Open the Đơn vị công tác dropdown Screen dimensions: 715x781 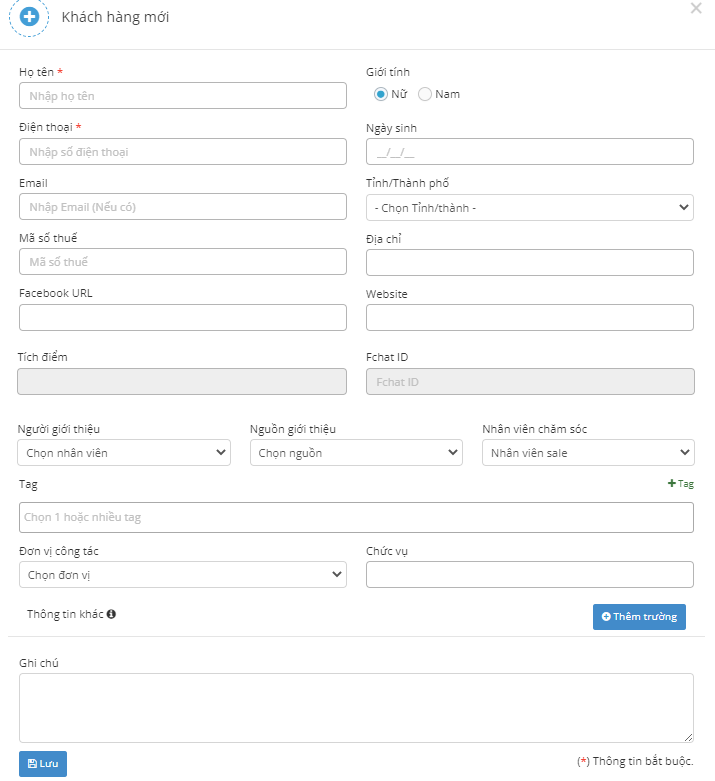pyautogui.click(x=182, y=575)
